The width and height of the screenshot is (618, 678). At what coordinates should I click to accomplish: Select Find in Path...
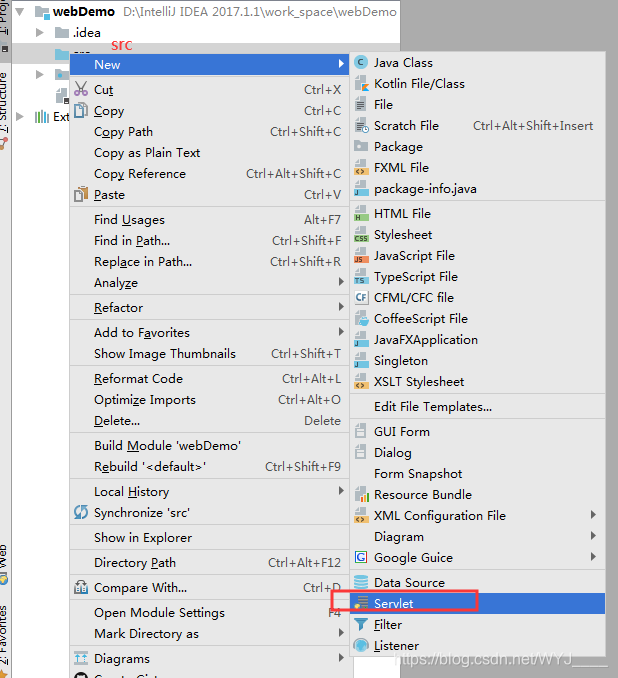pyautogui.click(x=209, y=240)
